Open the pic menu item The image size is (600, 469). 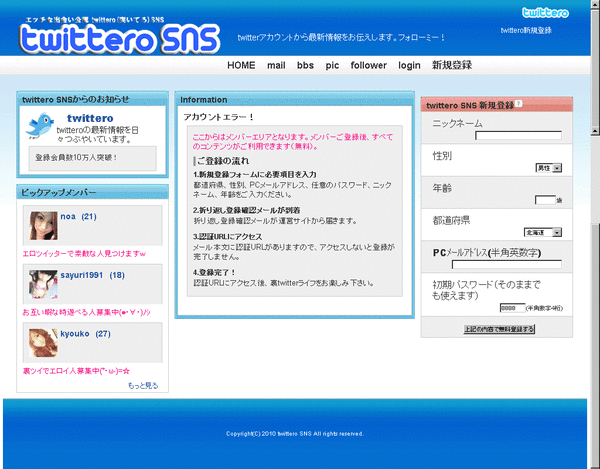332,65
